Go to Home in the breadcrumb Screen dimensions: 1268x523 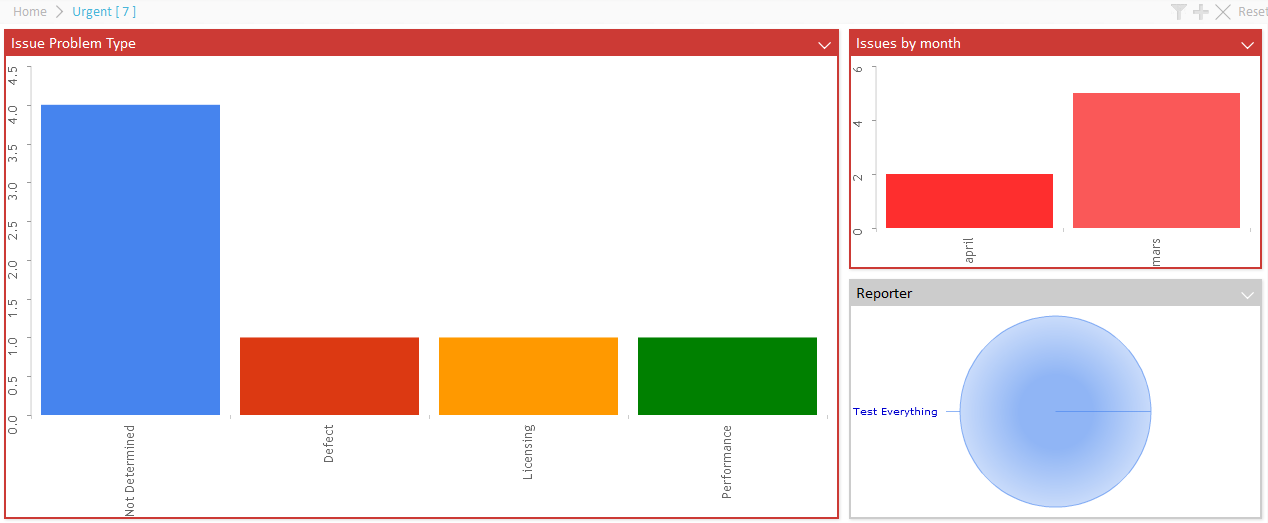coord(30,12)
